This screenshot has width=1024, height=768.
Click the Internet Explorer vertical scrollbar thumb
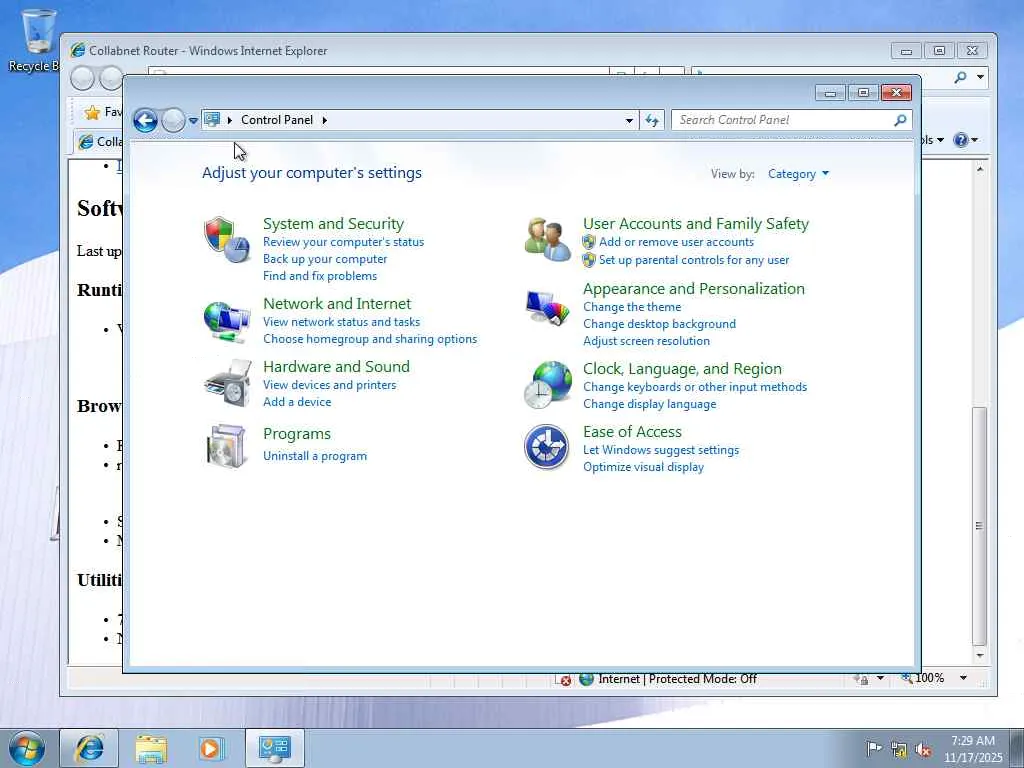978,525
